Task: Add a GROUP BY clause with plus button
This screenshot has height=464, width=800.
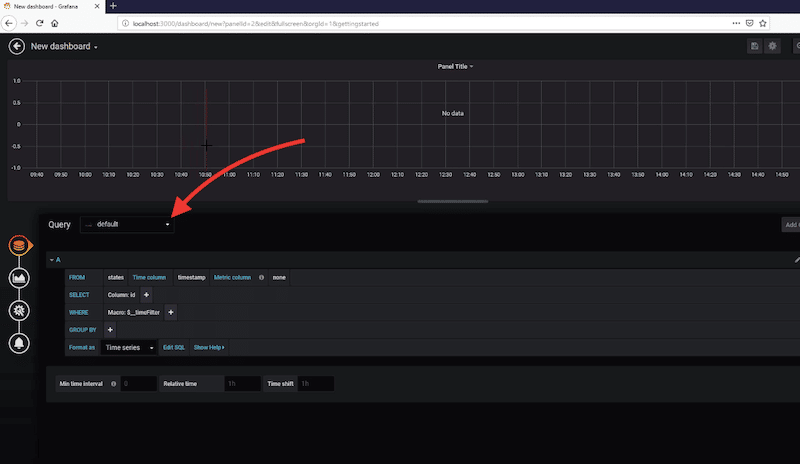Action: pos(110,330)
